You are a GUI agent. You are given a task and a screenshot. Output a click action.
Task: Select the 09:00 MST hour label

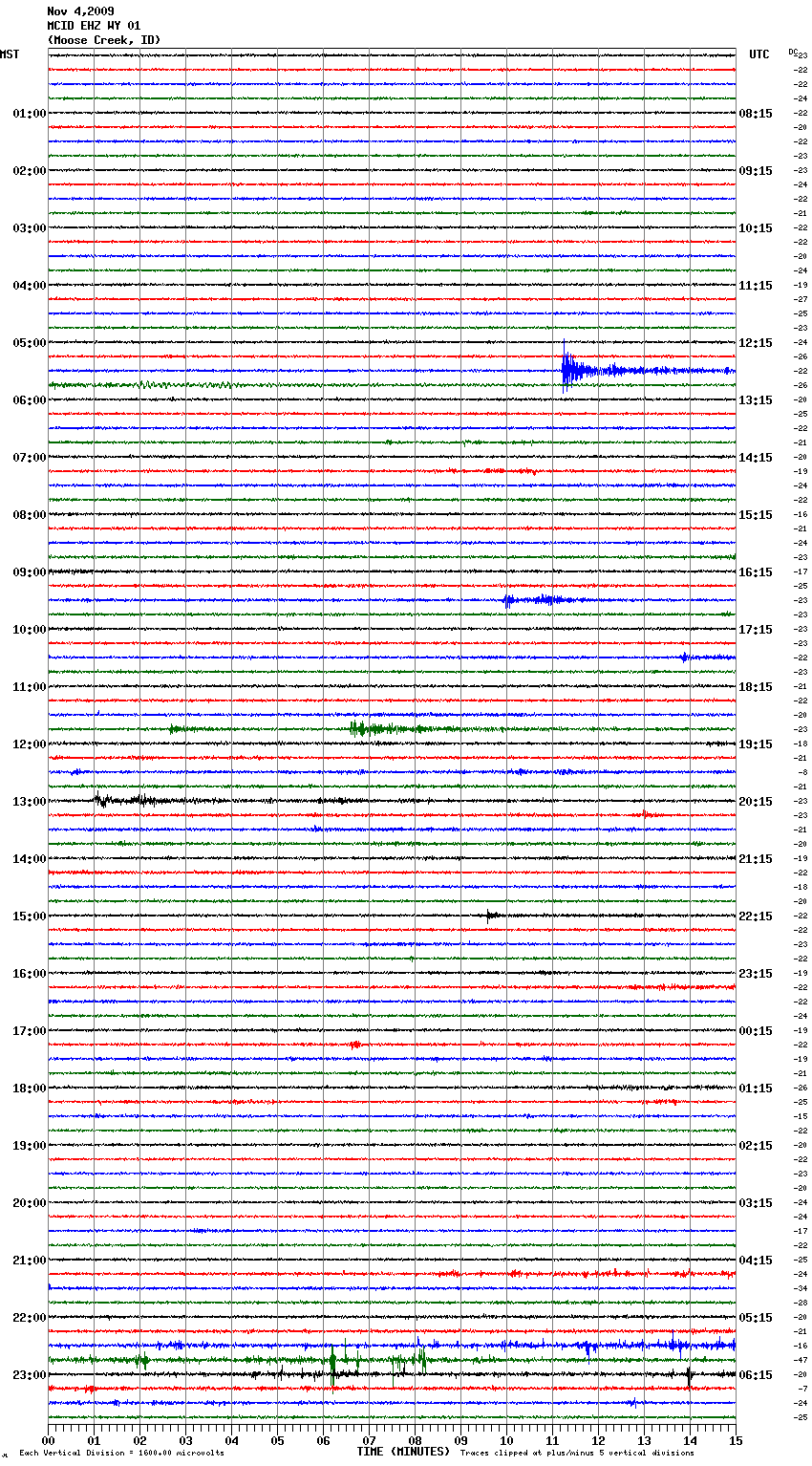click(x=29, y=572)
